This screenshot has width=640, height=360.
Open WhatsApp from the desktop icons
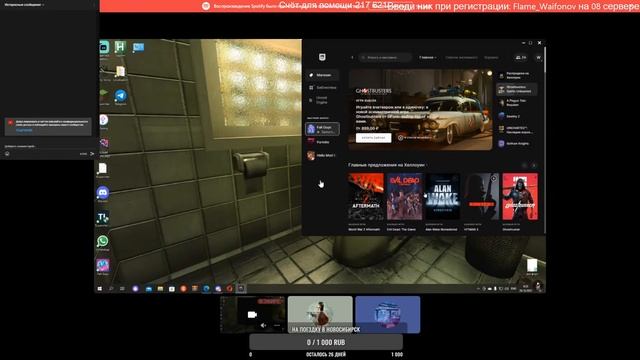click(103, 242)
